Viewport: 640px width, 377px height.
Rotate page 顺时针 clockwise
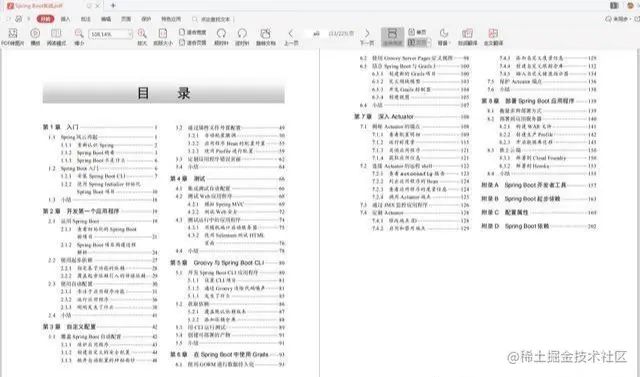tap(221, 37)
